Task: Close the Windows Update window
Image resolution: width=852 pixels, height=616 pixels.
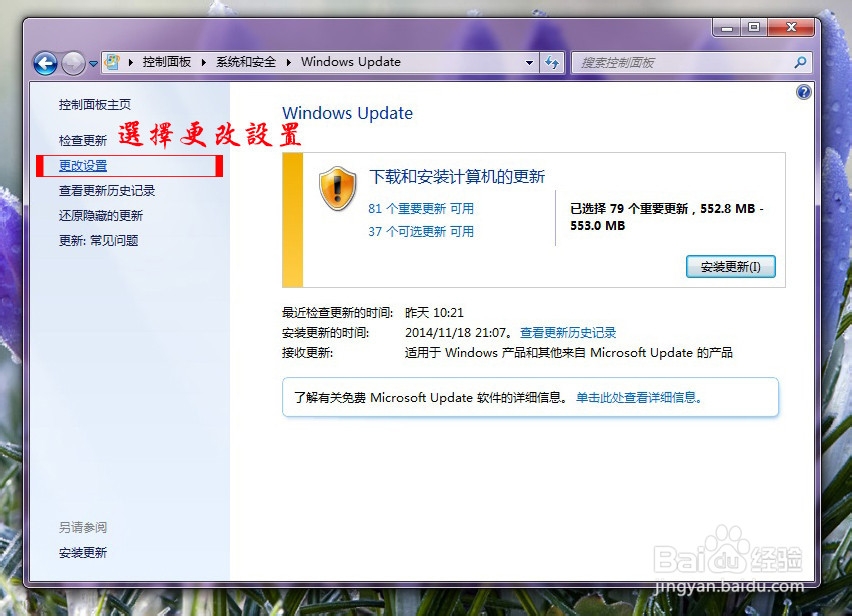Action: coord(791,28)
